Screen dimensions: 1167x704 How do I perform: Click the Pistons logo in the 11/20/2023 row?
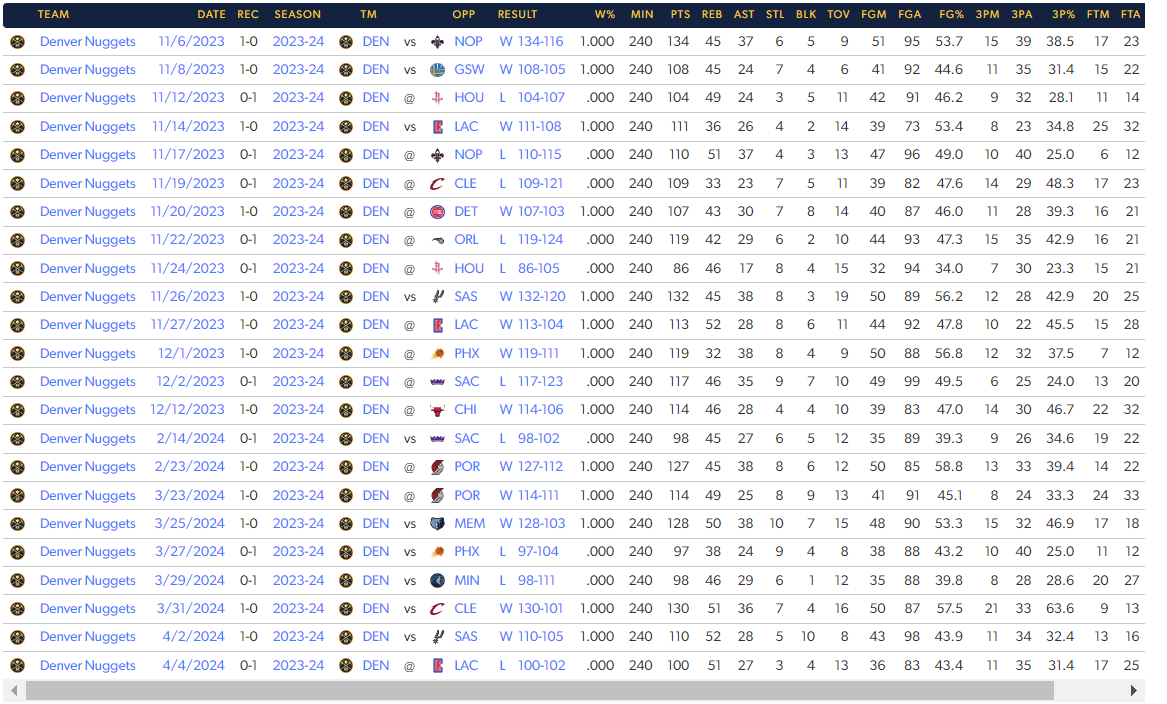[x=438, y=212]
